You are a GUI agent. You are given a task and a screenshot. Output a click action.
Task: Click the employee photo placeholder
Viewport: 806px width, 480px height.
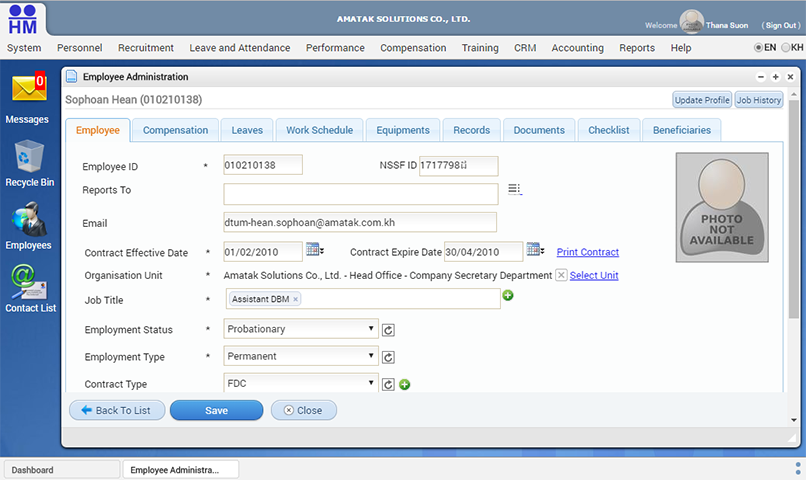[722, 207]
